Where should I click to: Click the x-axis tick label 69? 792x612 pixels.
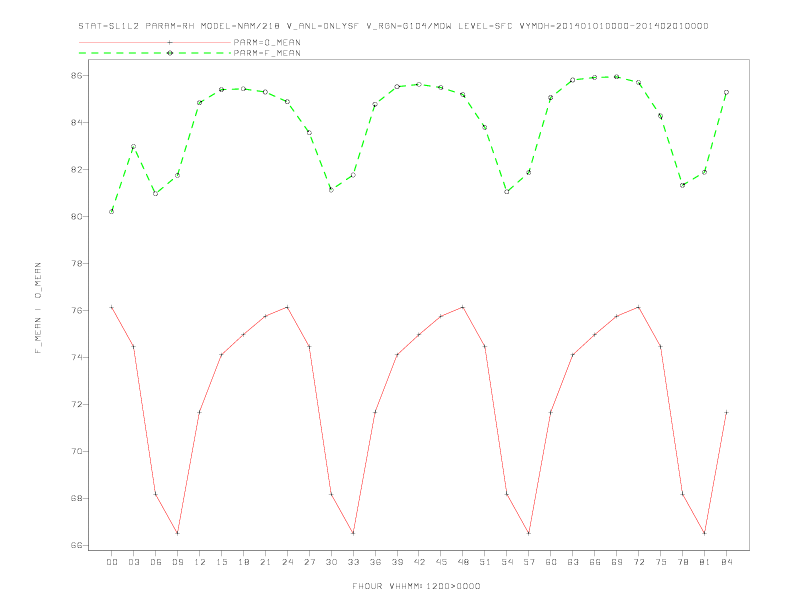[617, 562]
